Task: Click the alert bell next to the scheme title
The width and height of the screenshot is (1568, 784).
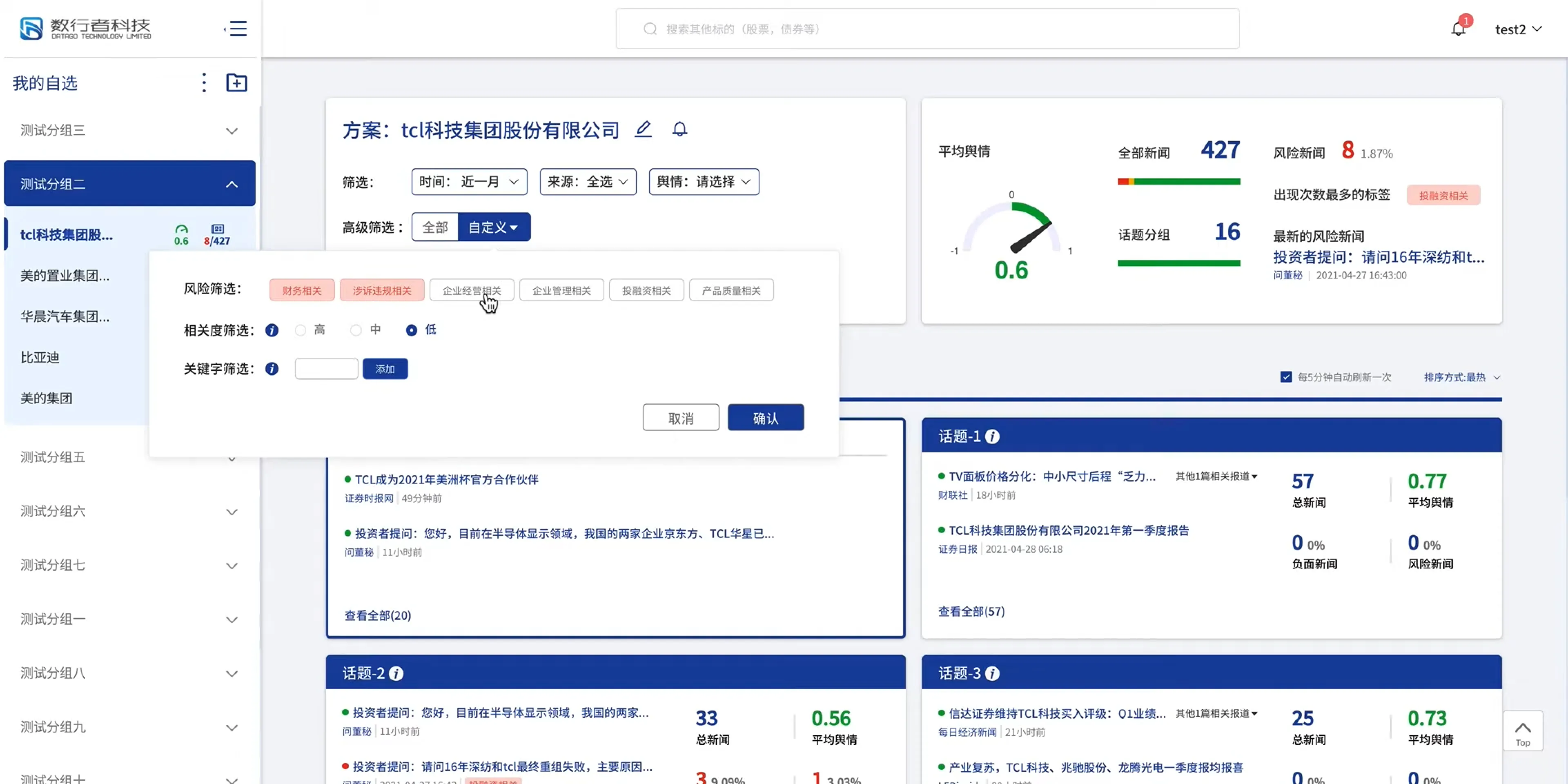Action: [x=679, y=129]
